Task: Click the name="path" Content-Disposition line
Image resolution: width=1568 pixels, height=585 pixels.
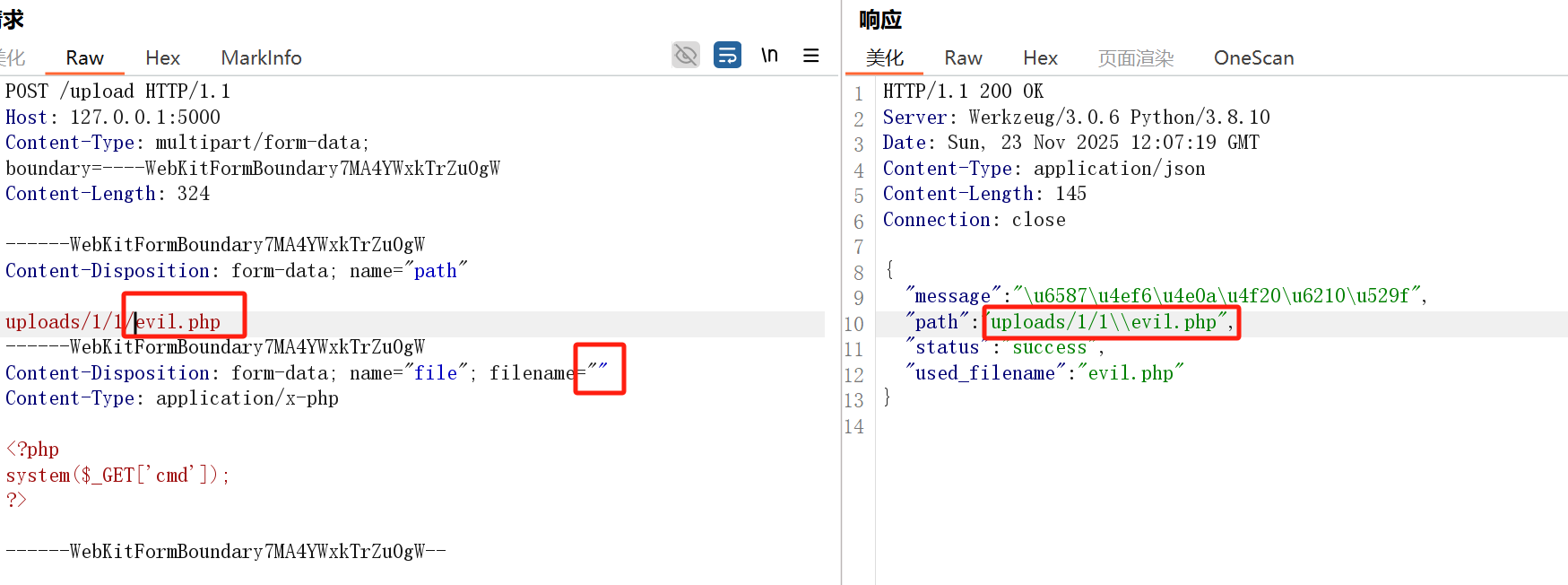Action: [237, 271]
